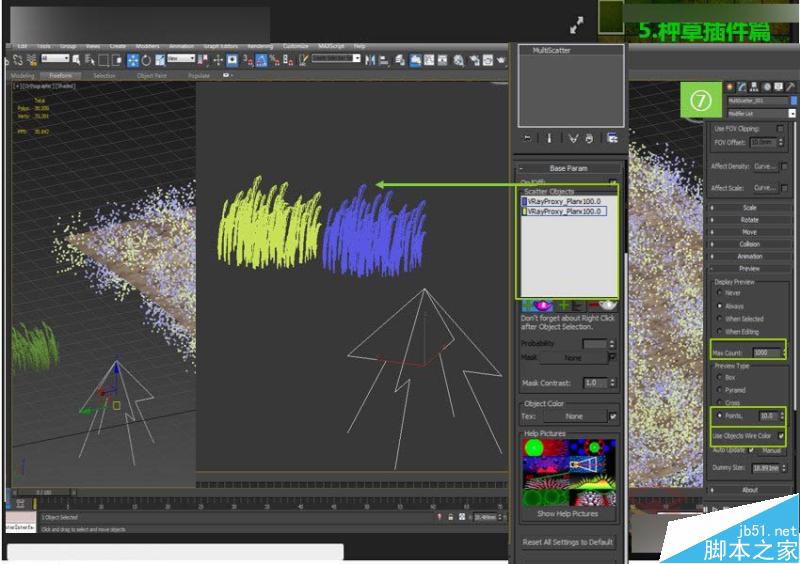The width and height of the screenshot is (800, 564).
Task: Expand the About rollout
Action: [749, 490]
